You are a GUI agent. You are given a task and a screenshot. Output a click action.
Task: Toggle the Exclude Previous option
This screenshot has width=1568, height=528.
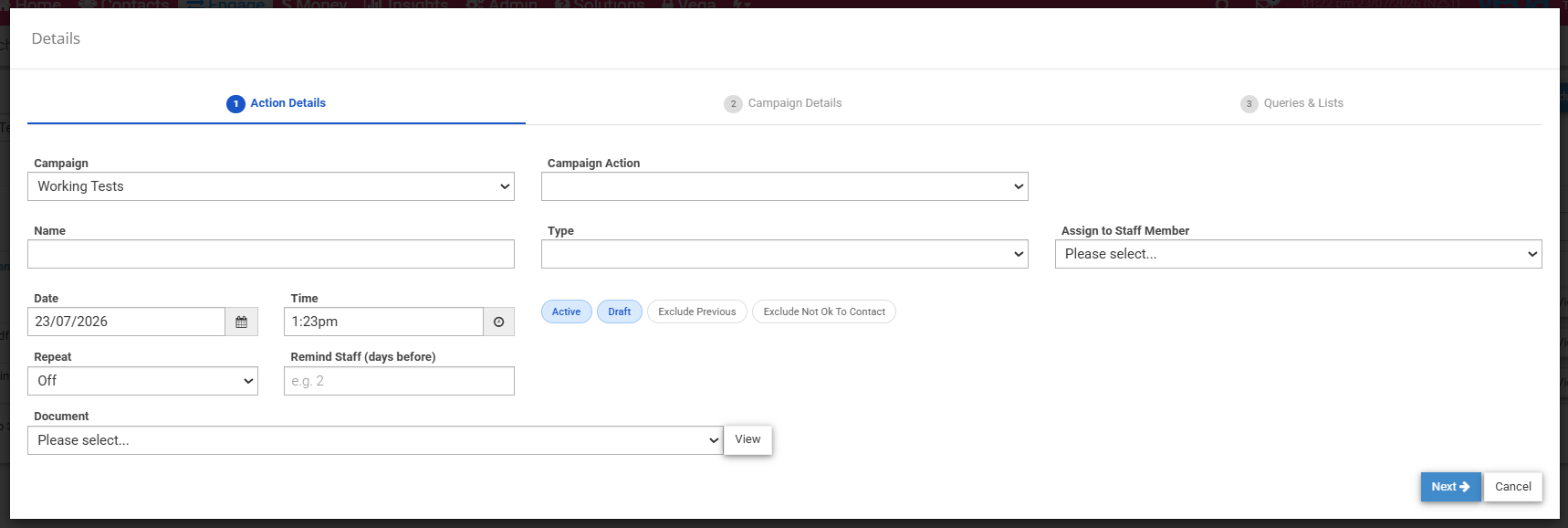(697, 312)
